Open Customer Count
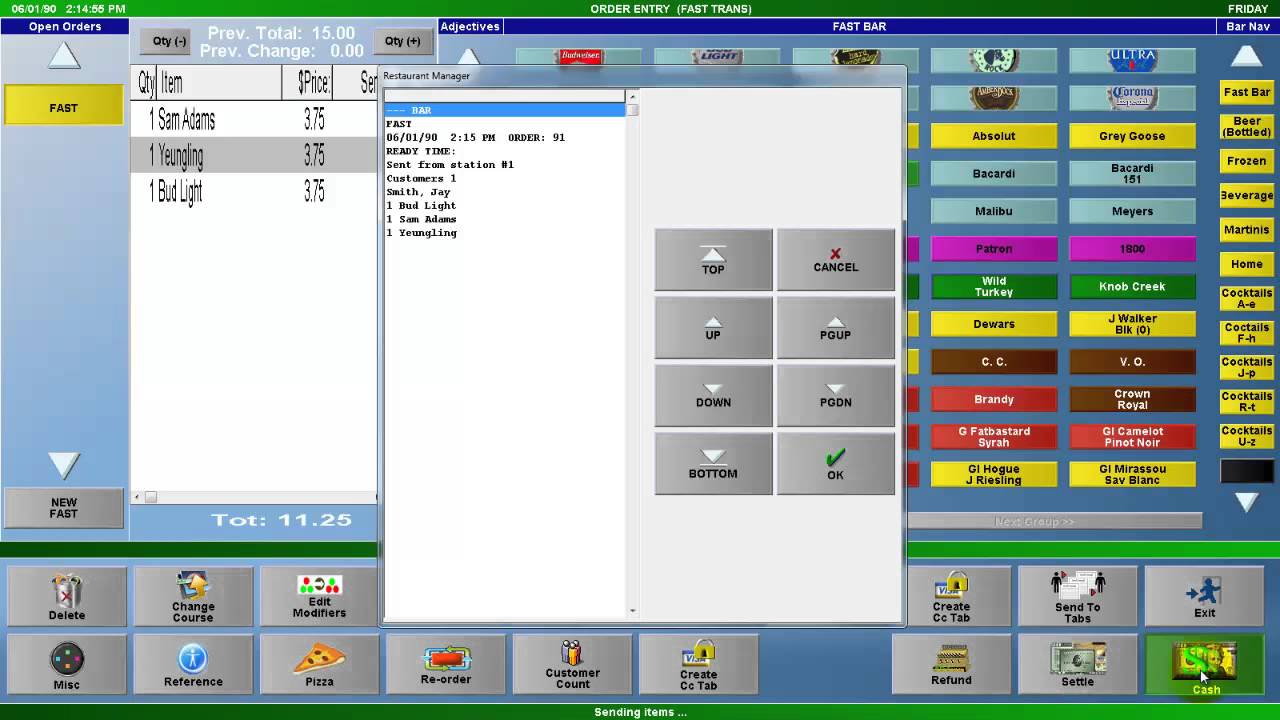Viewport: 1280px width, 720px height. click(x=572, y=665)
